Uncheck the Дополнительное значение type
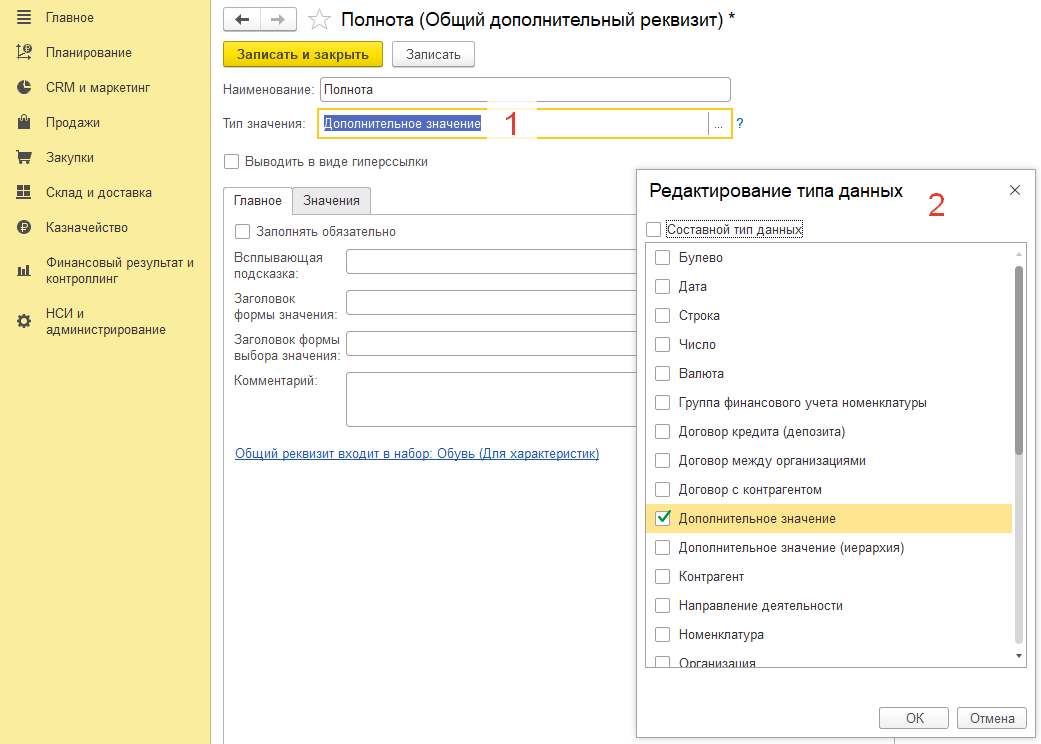 (x=663, y=518)
